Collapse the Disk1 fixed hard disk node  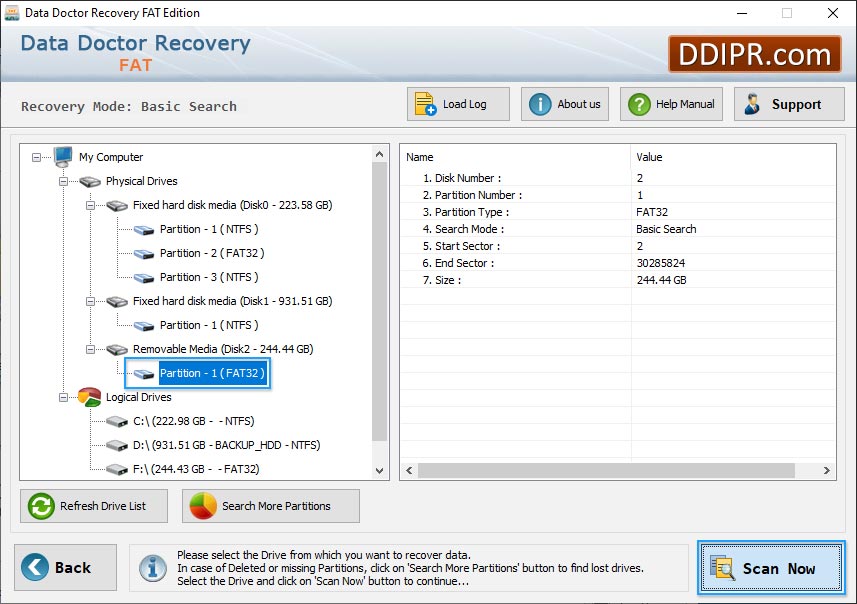pos(91,301)
